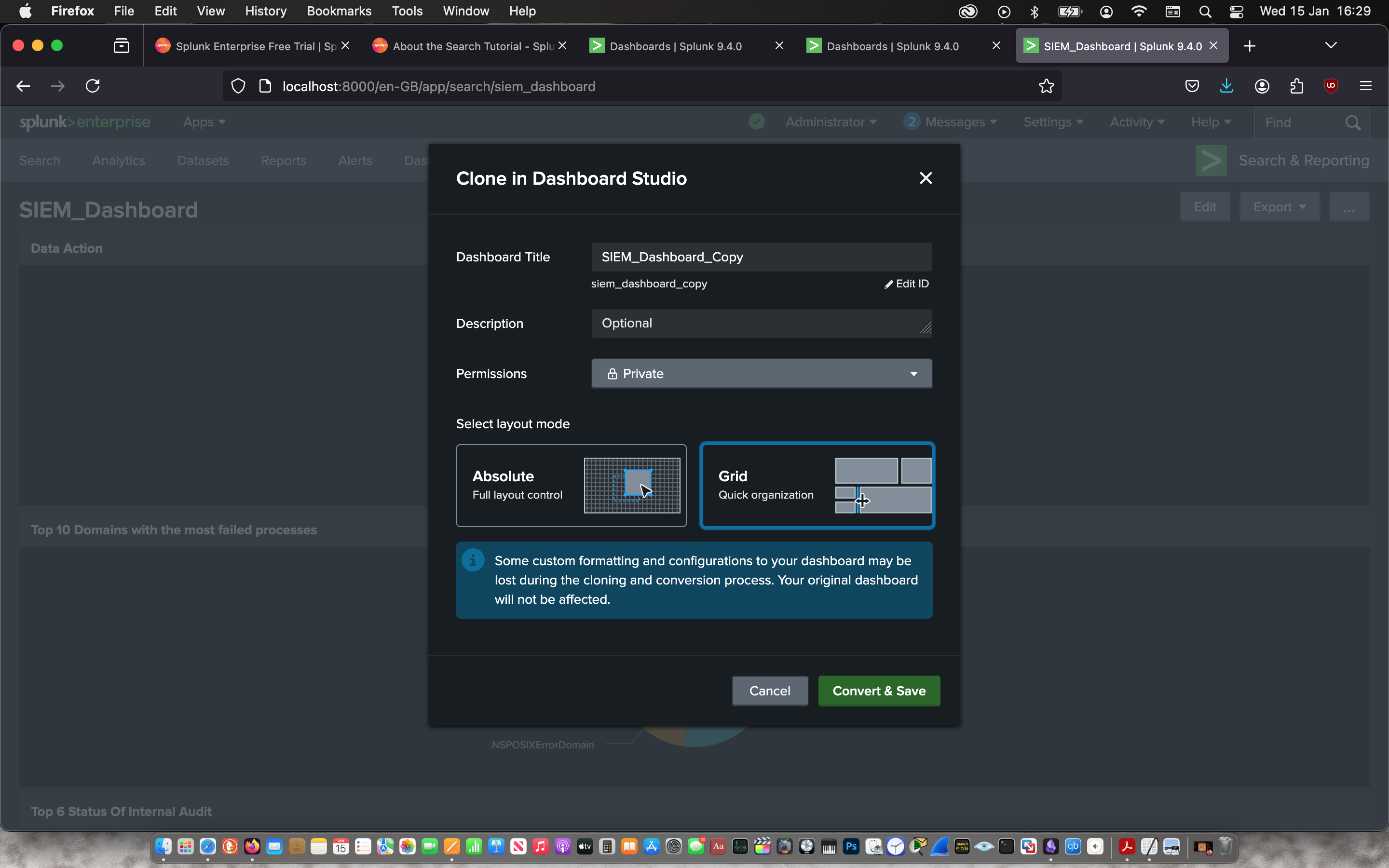
Task: Open the Firefox downloads panel
Action: 1226,86
